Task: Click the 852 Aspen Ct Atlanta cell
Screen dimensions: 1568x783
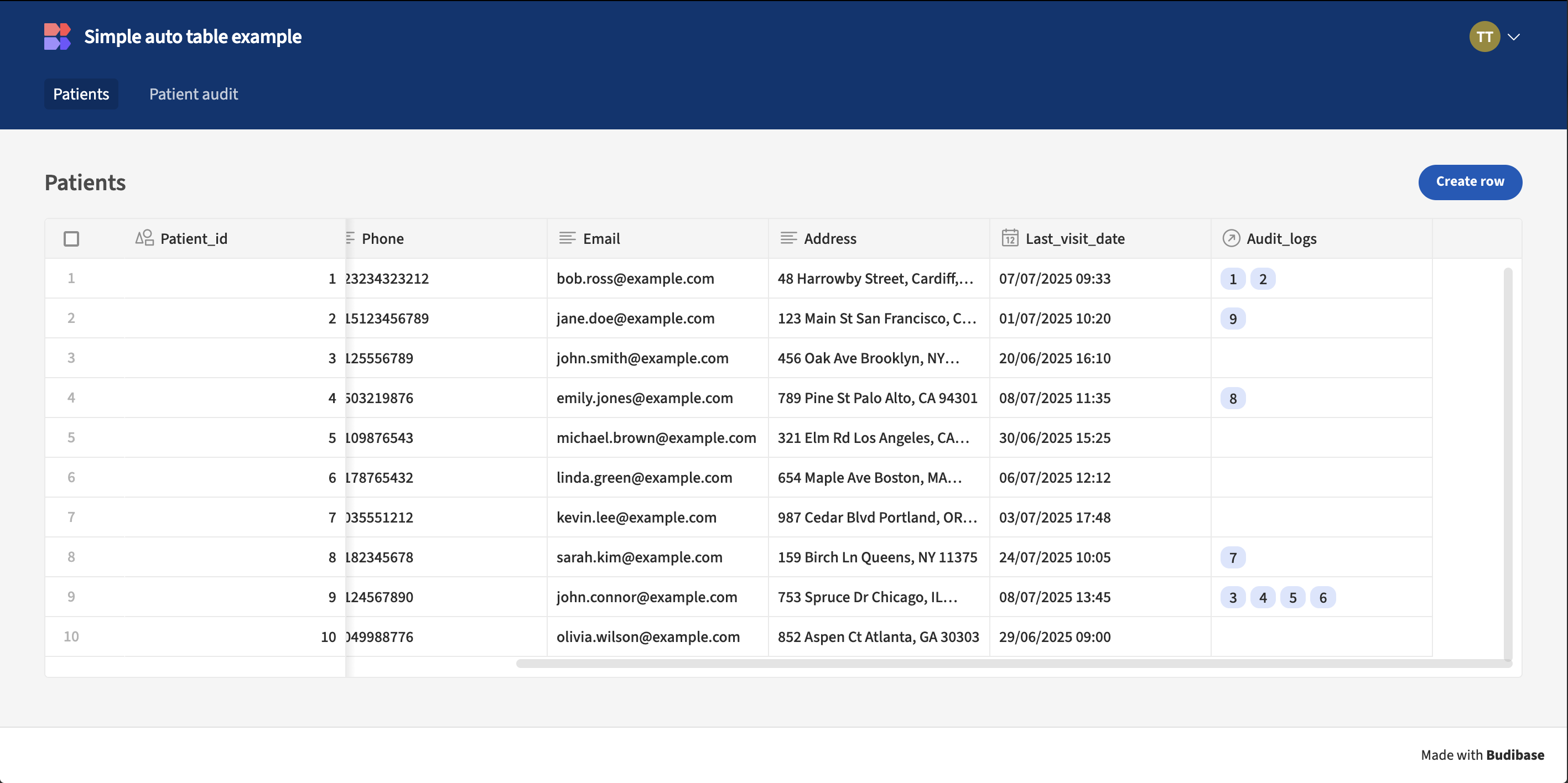Action: click(x=879, y=637)
